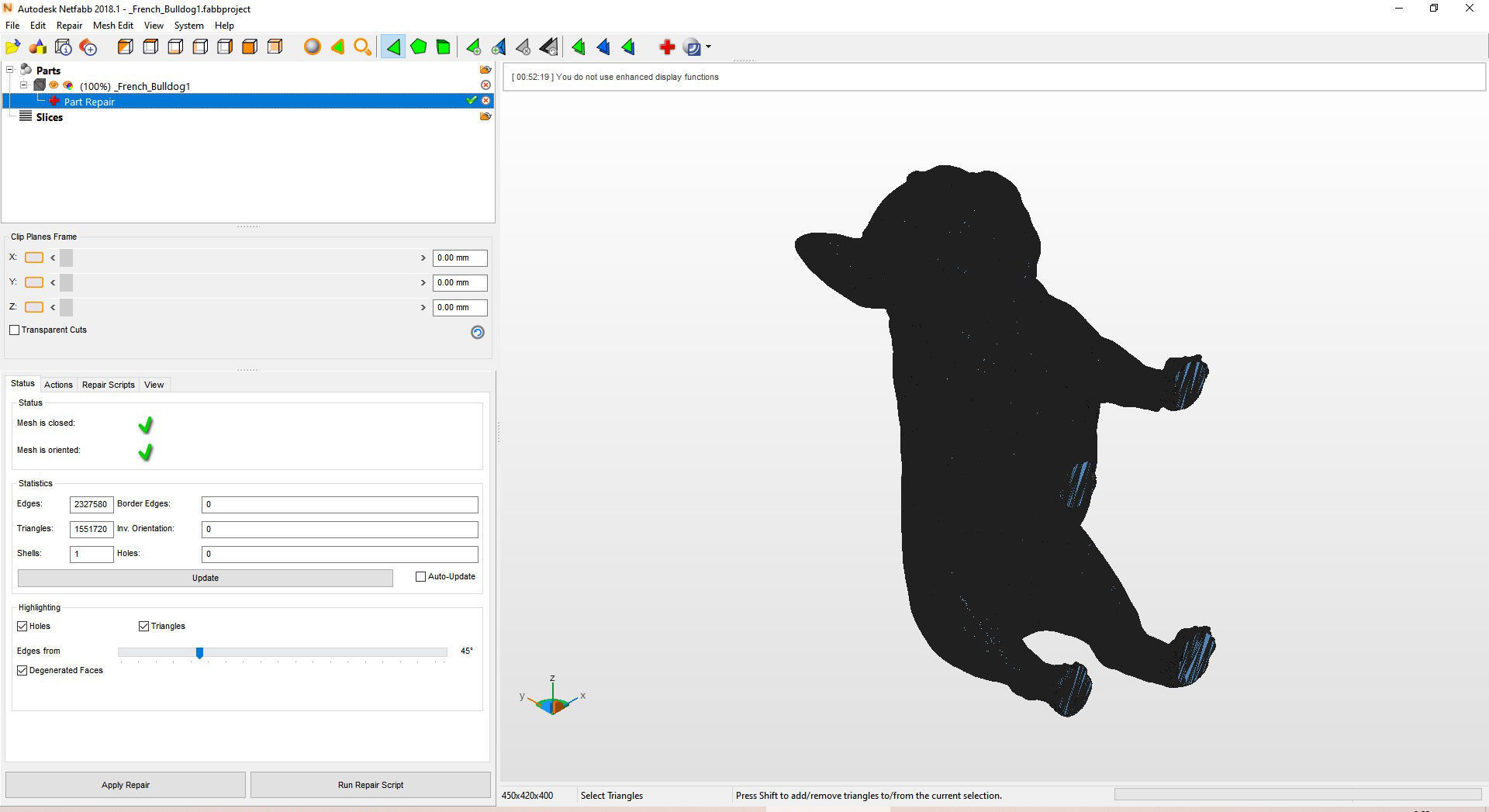Click the blue add node triangle tool
Image resolution: width=1489 pixels, height=812 pixels.
point(499,47)
